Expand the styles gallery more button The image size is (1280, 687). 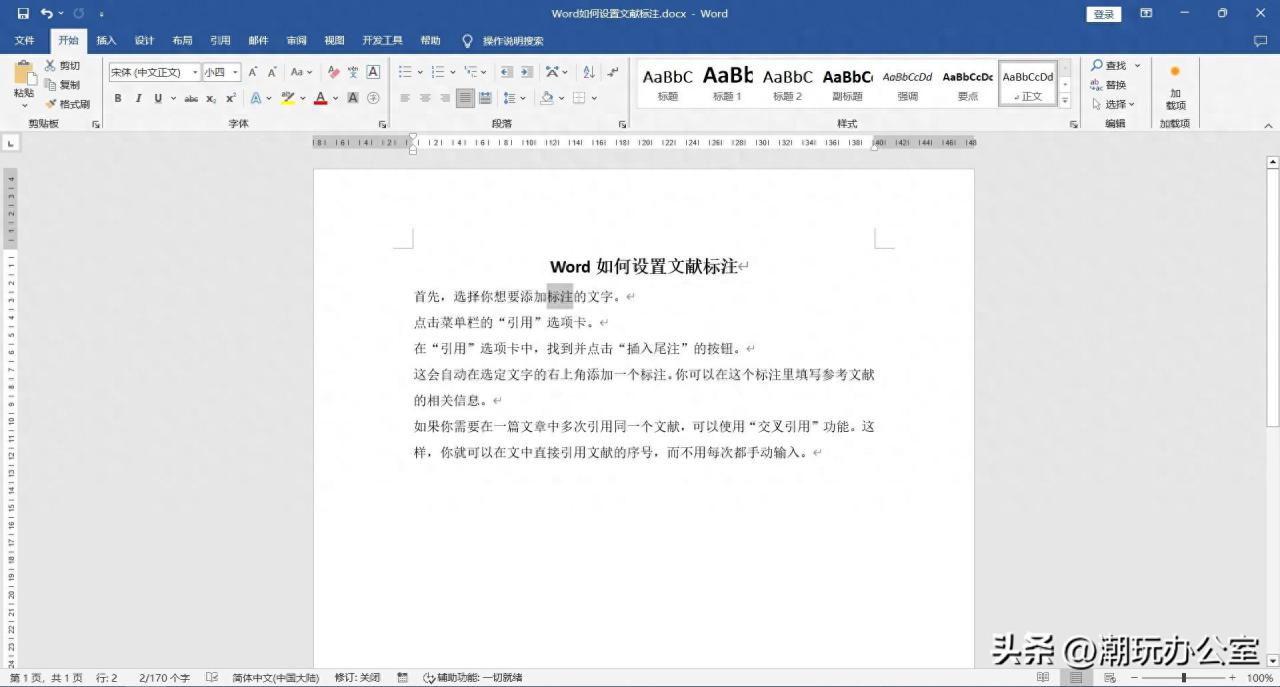pyautogui.click(x=1065, y=102)
